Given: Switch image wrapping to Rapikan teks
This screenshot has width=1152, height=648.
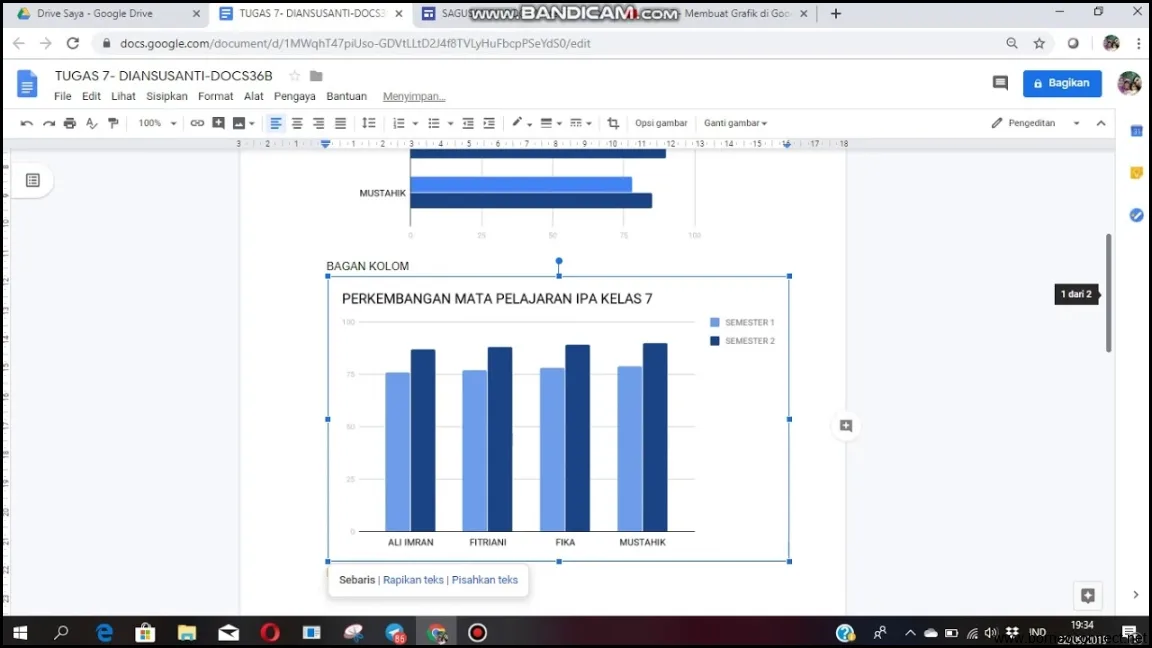Looking at the screenshot, I should [413, 580].
